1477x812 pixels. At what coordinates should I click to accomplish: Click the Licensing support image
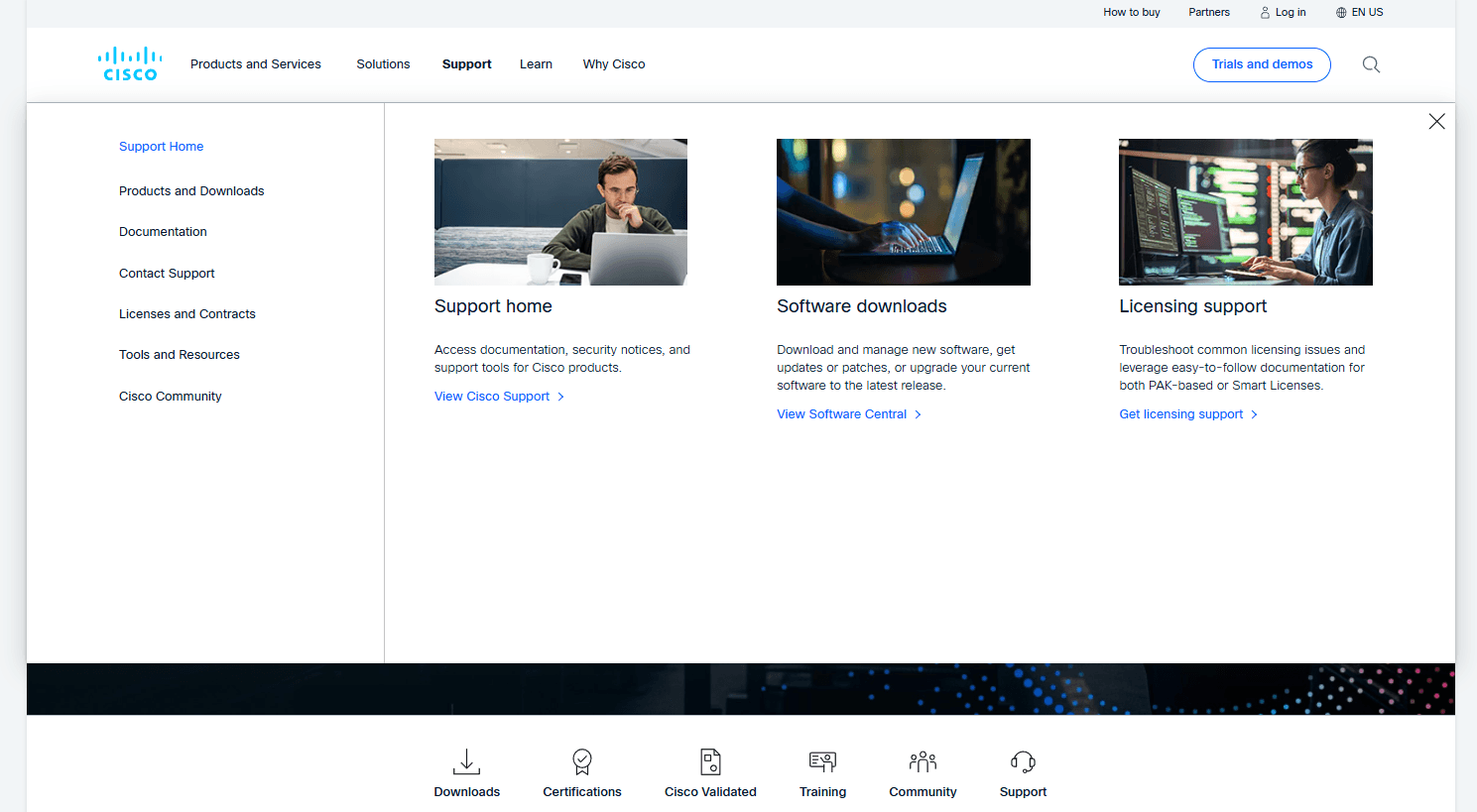(1246, 212)
